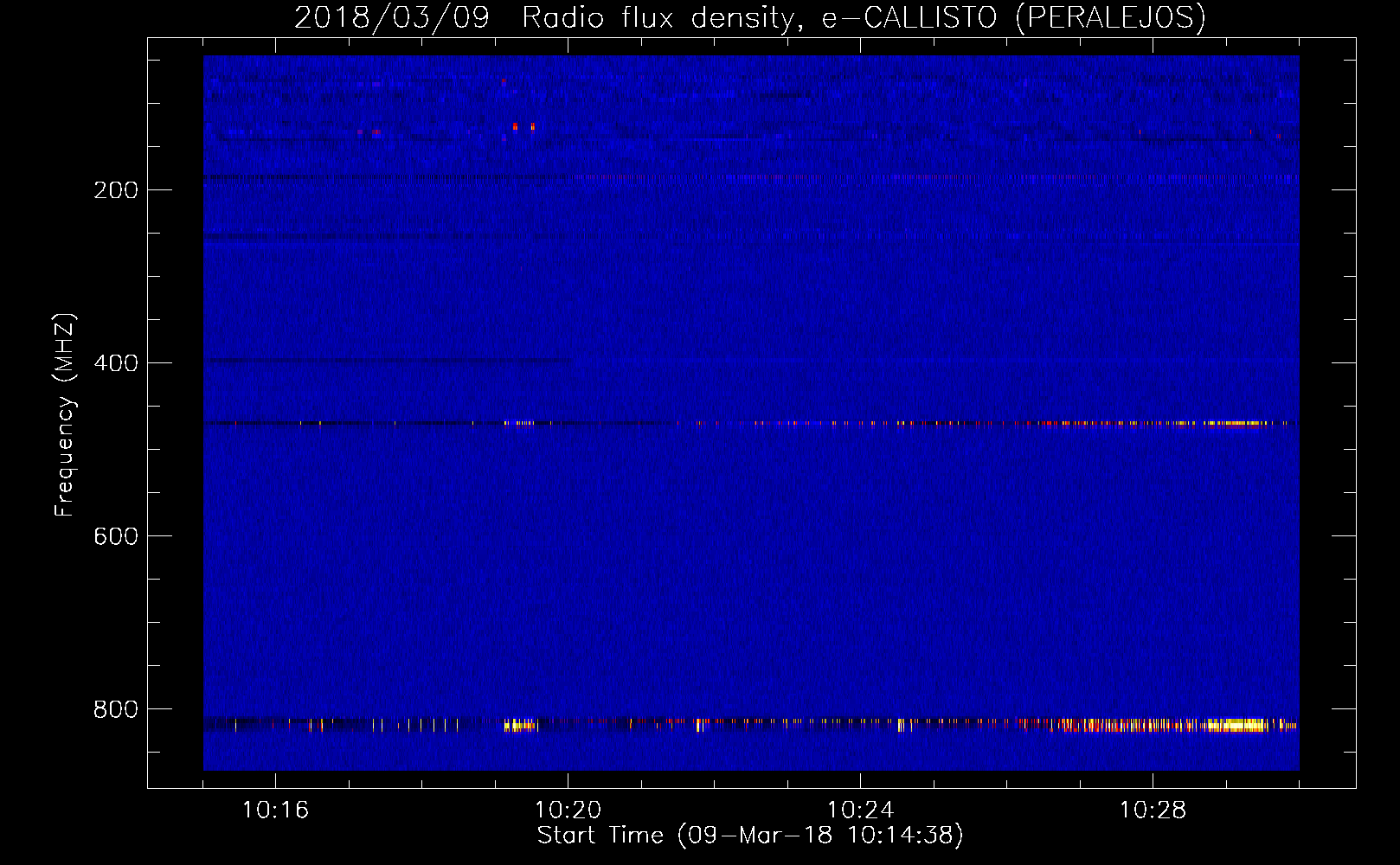The width and height of the screenshot is (1400, 865).
Task: Click the '10:16' time tick label
Action: click(x=275, y=811)
